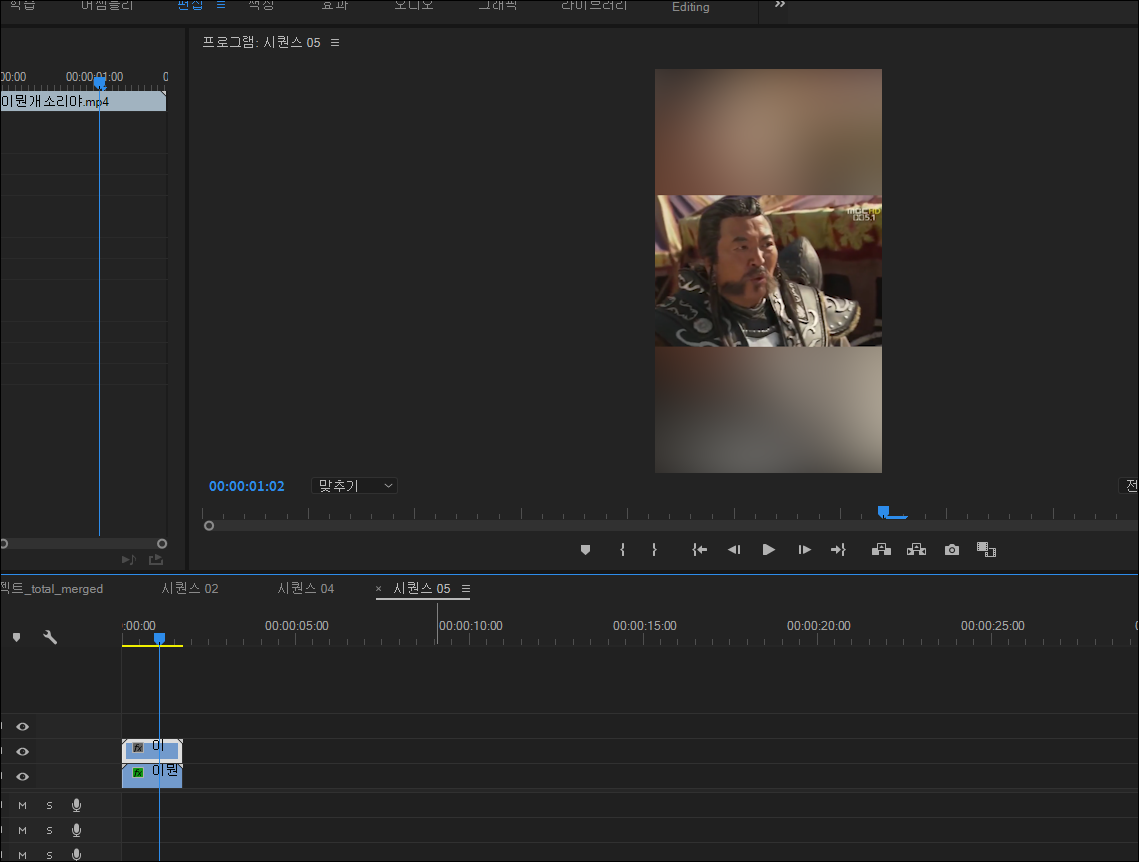Select the upper video clip in timeline

point(152,751)
